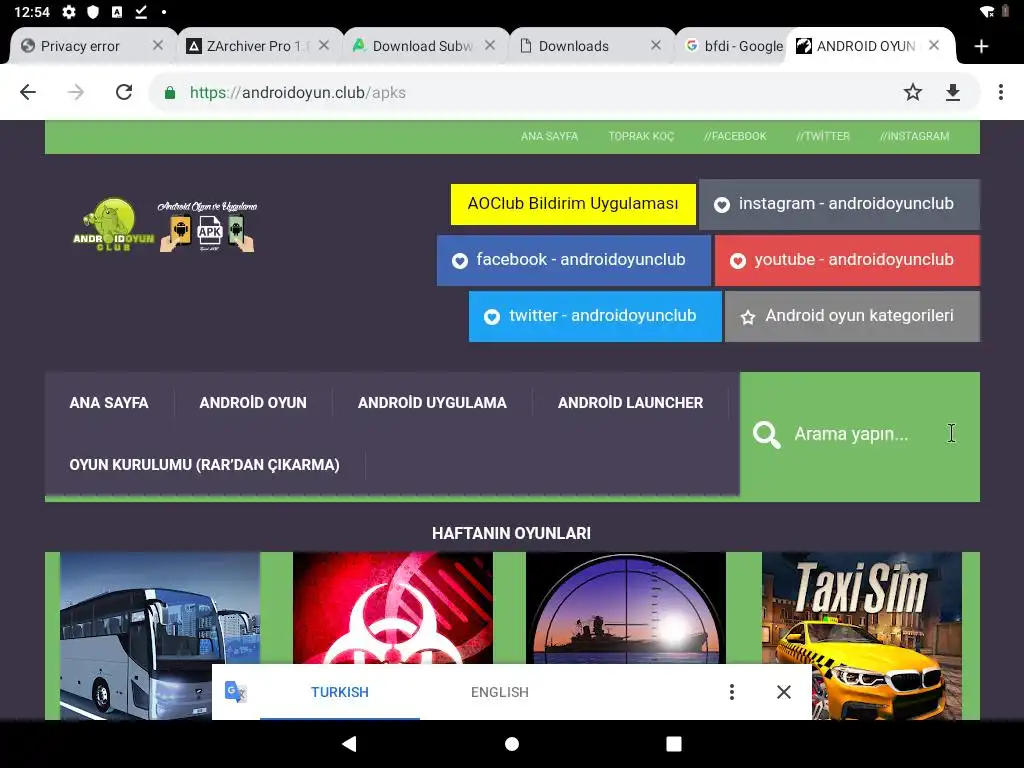Close the Download Subw tab
1024x768 pixels.
[x=490, y=46]
